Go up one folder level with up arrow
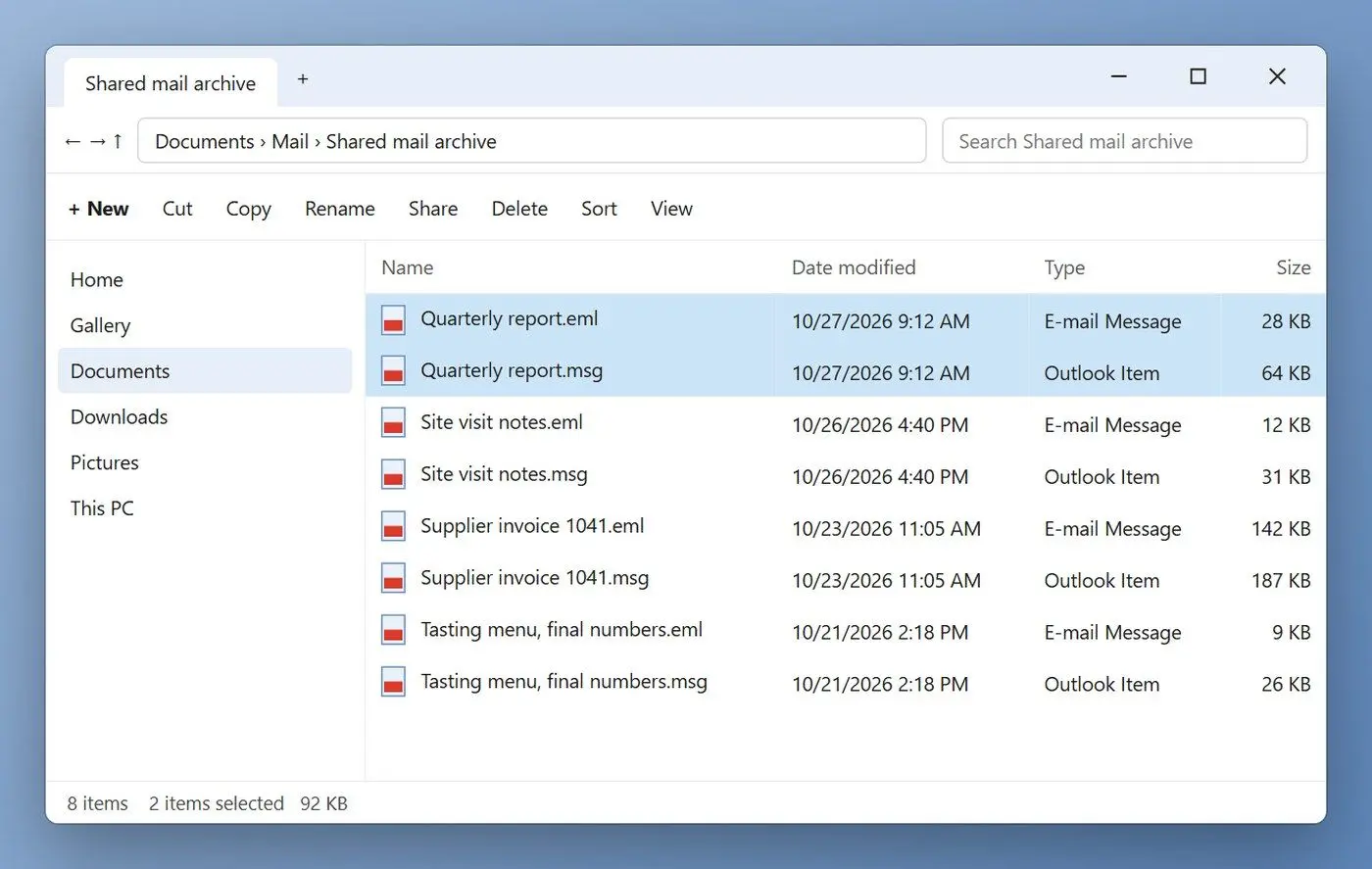1372x869 pixels. (x=118, y=141)
